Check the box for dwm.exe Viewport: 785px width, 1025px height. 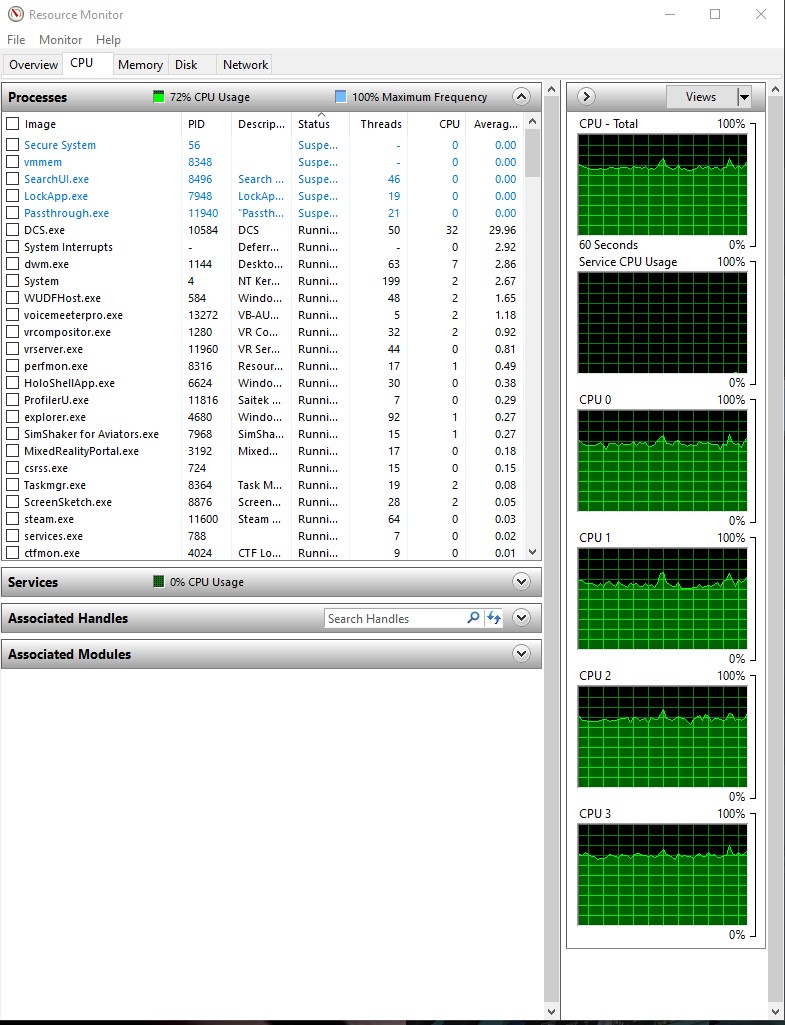pos(12,264)
